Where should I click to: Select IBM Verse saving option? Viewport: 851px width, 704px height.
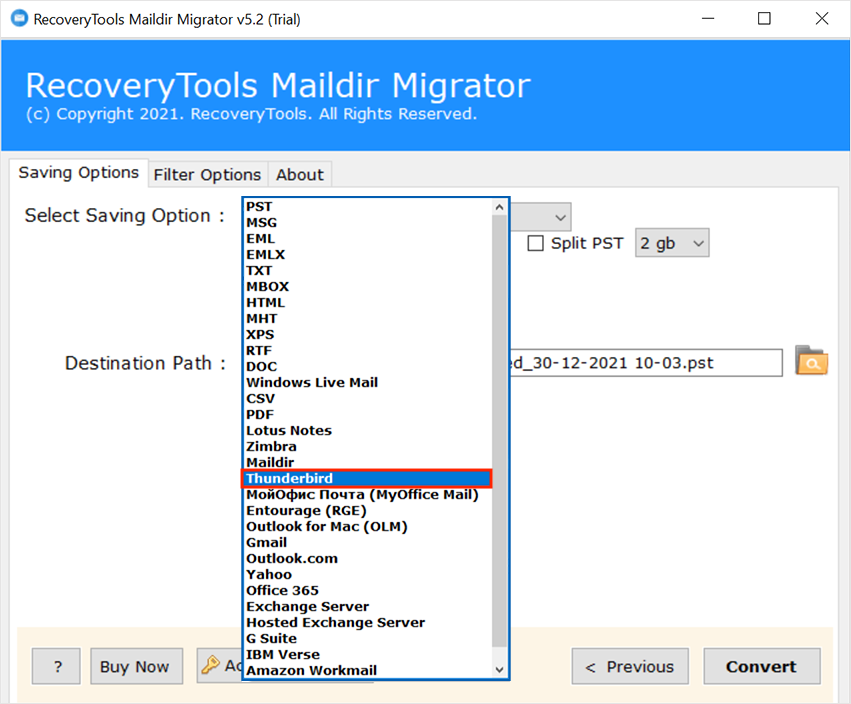point(367,655)
